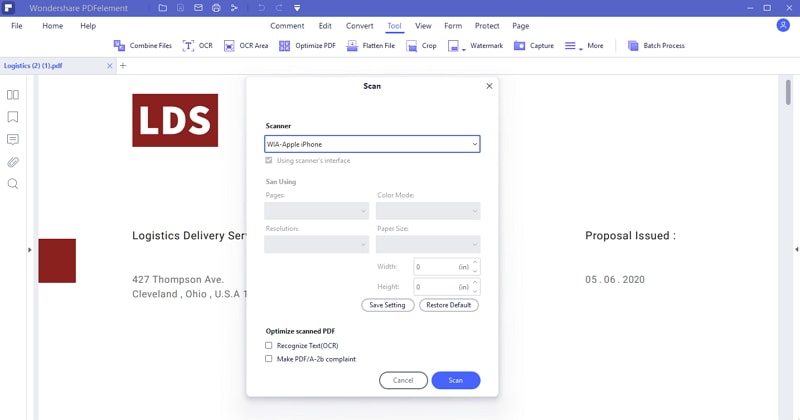Open the bookmarks panel
This screenshot has height=420, width=800.
[x=13, y=117]
